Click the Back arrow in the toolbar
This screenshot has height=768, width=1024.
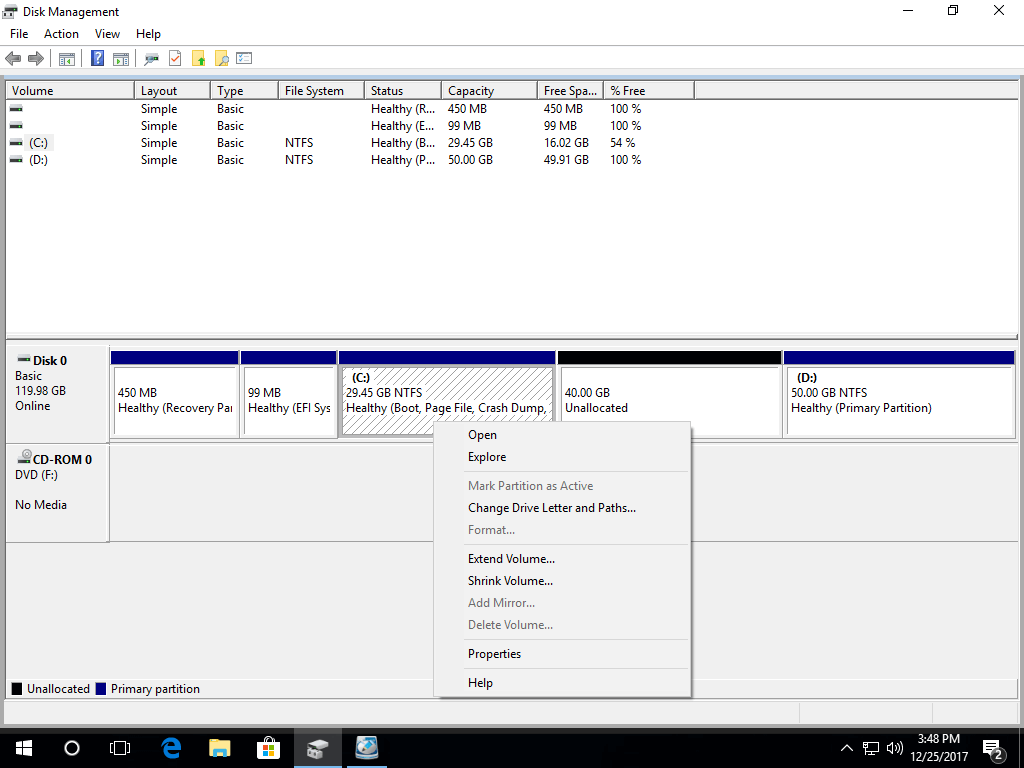pos(13,59)
